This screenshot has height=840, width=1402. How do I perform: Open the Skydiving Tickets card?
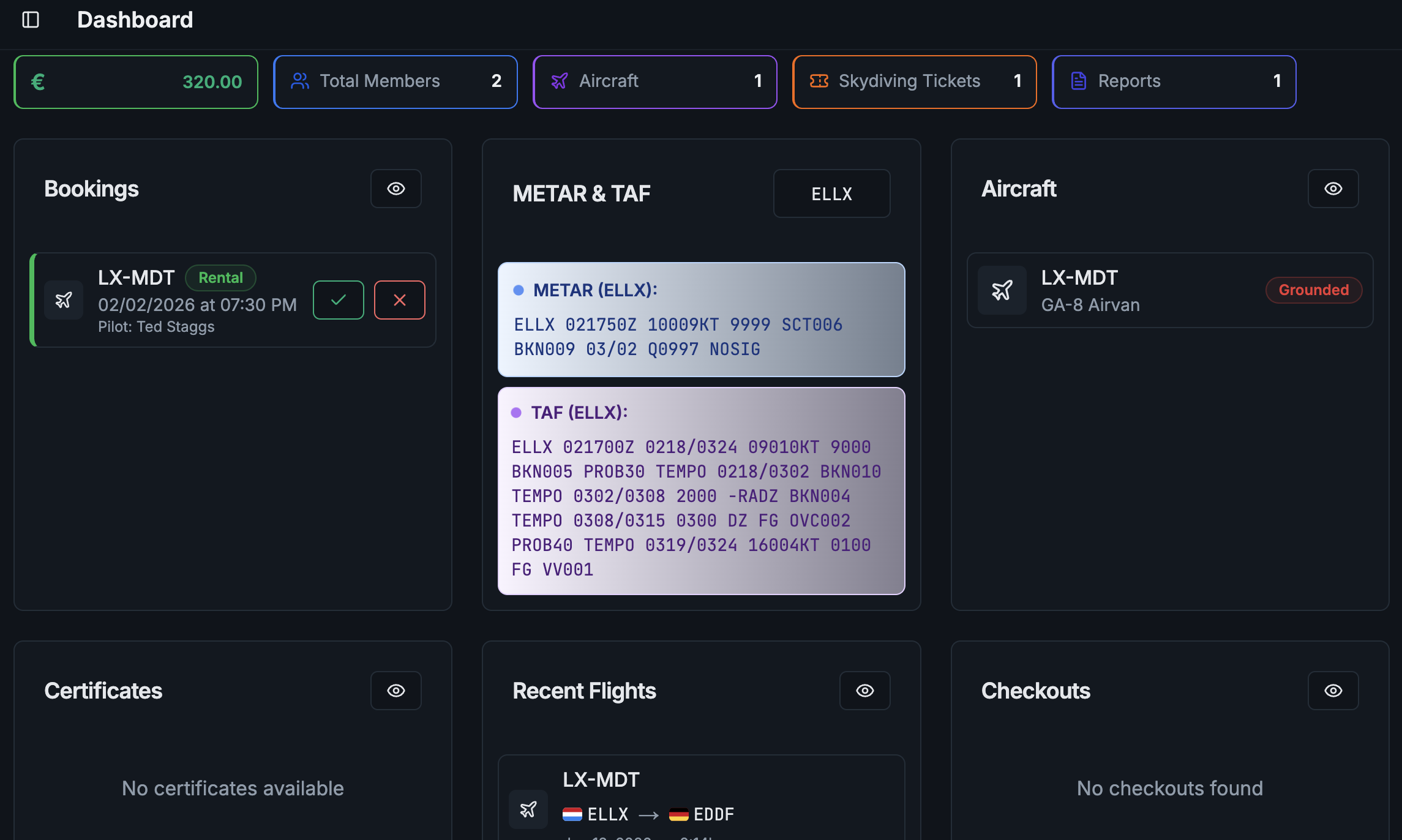914,82
